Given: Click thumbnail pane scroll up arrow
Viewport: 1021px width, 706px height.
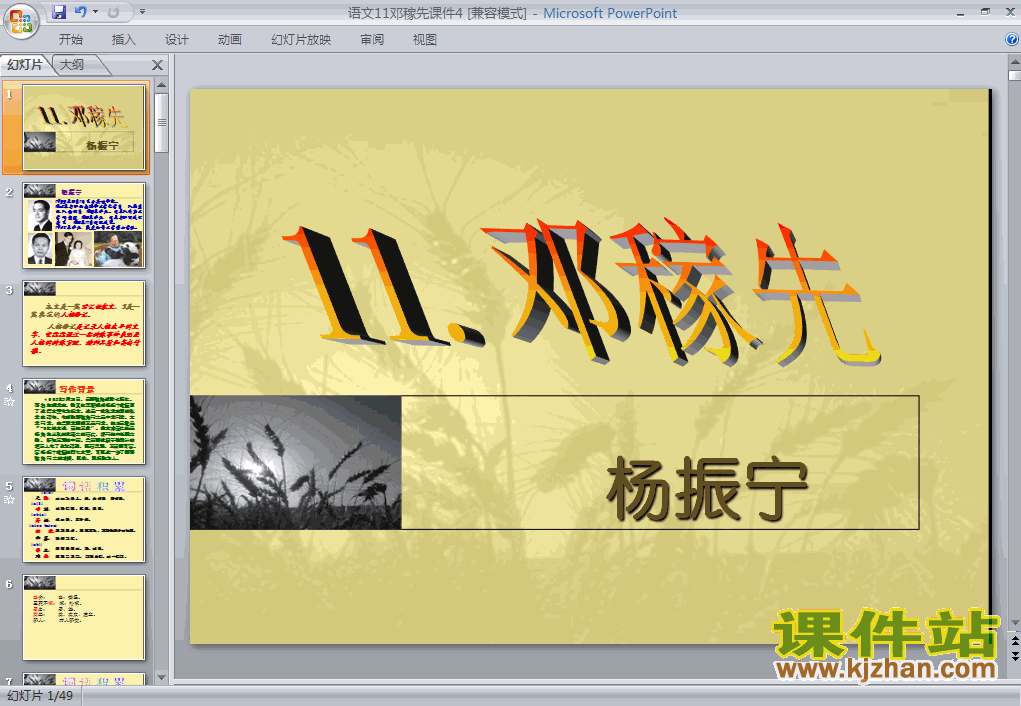Looking at the screenshot, I should (161, 85).
